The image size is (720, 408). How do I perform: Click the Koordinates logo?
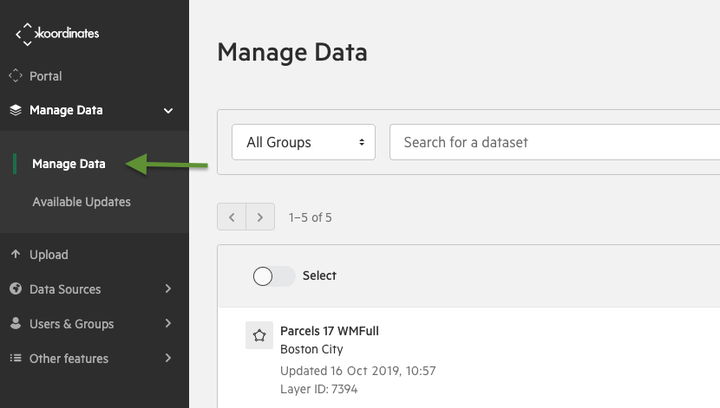tap(57, 34)
